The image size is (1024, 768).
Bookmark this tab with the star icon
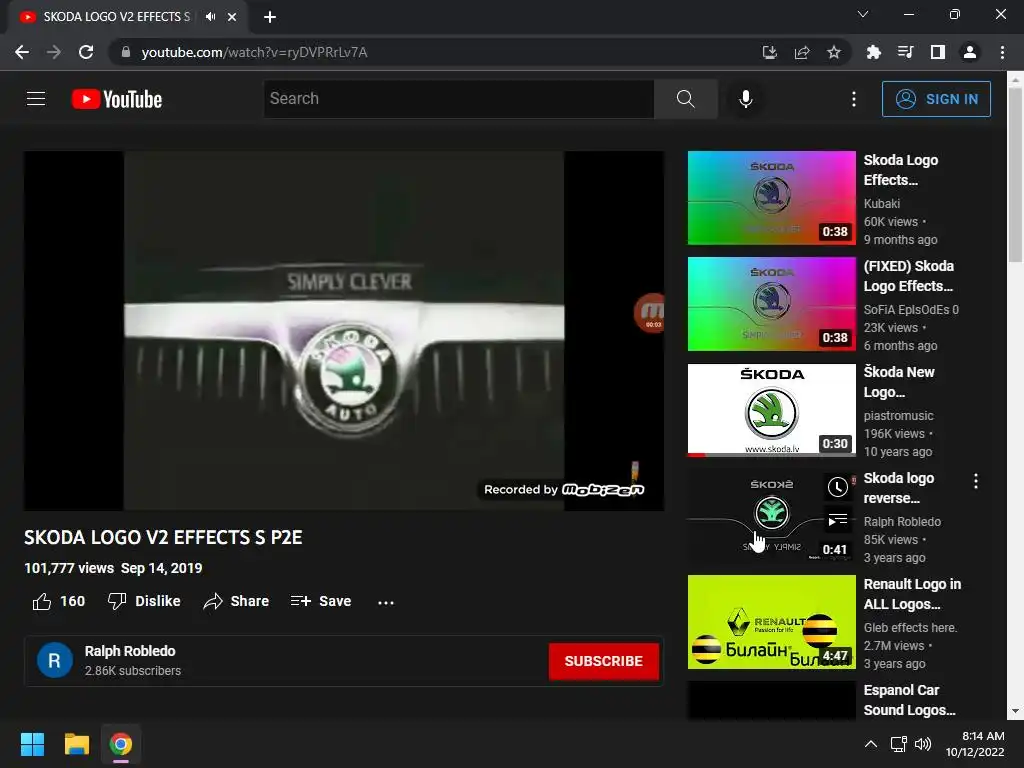pyautogui.click(x=834, y=52)
